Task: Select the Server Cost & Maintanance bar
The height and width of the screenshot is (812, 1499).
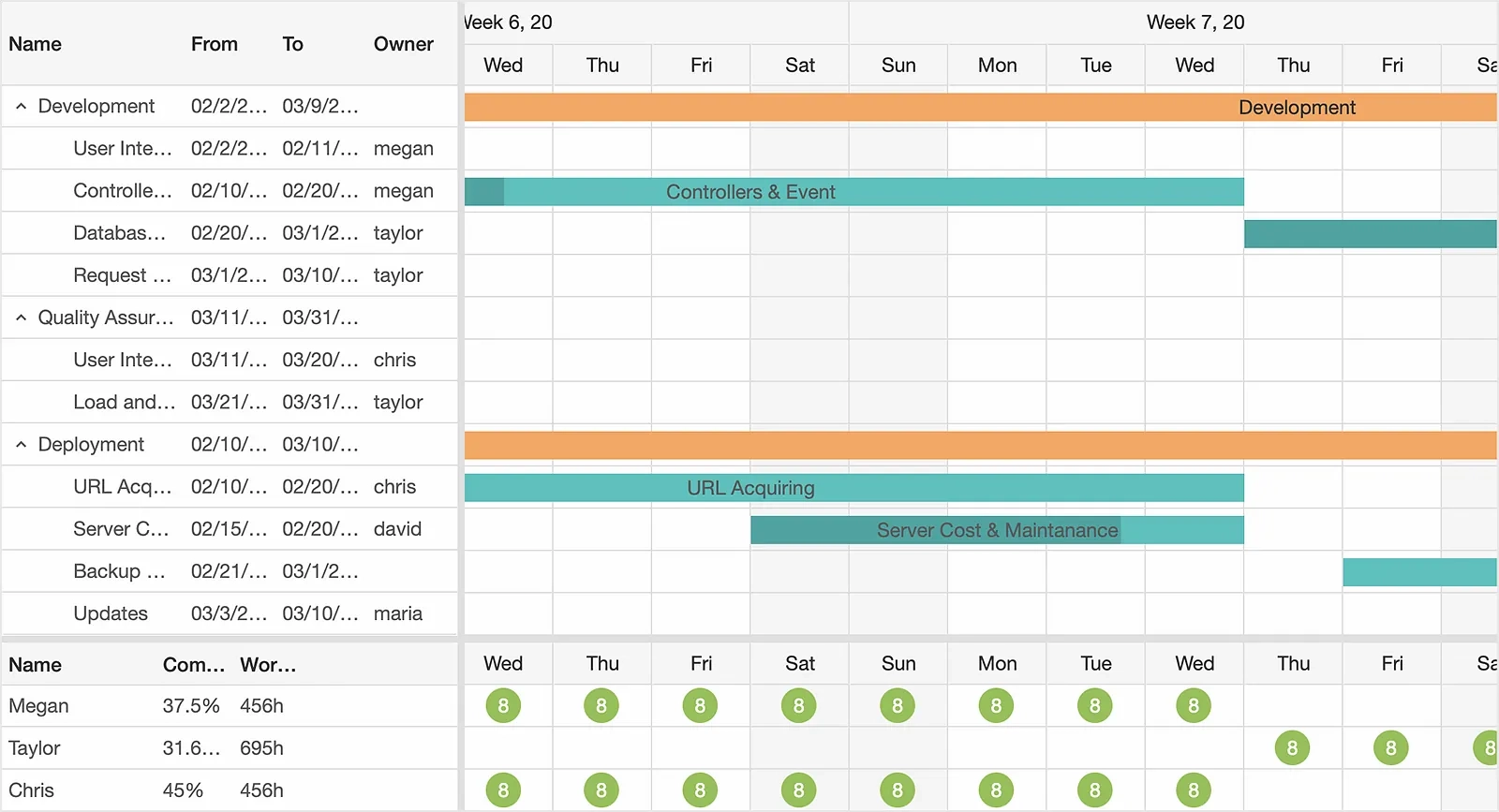Action: tap(996, 529)
